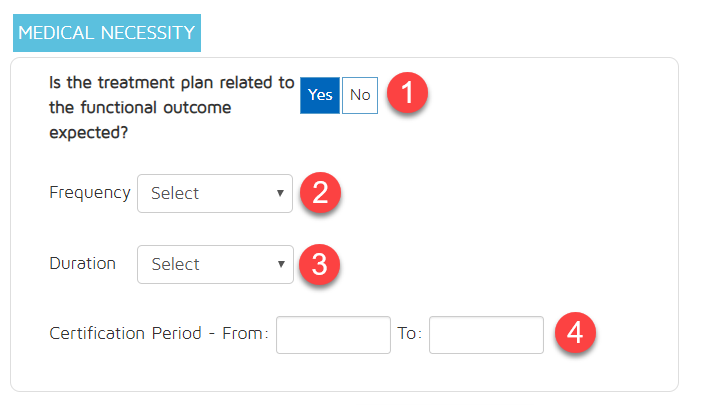
Task: Select No for treatment plan question
Action: [x=360, y=95]
